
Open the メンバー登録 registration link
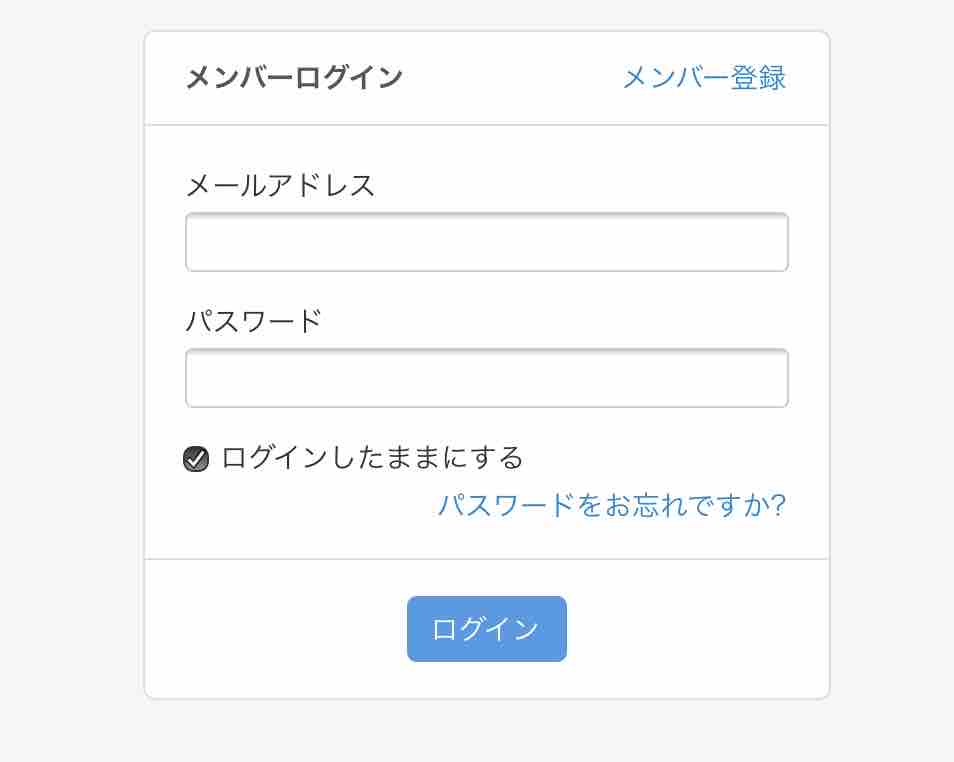(x=704, y=78)
